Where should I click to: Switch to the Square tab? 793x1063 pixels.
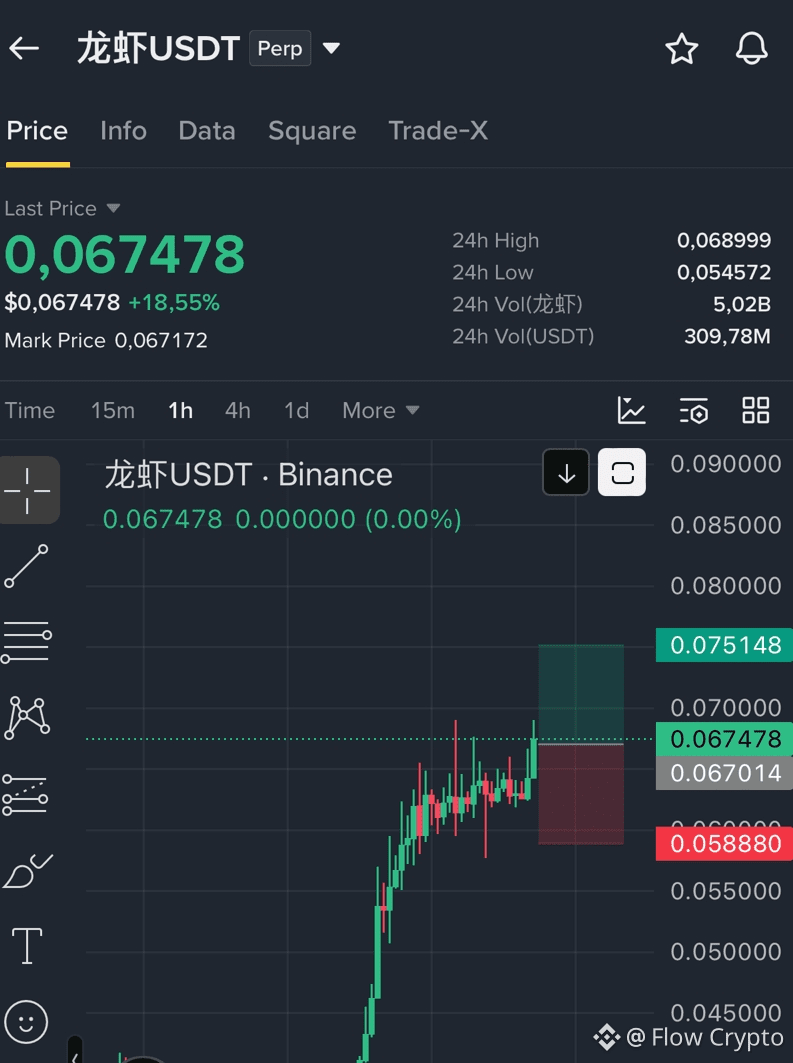click(312, 131)
